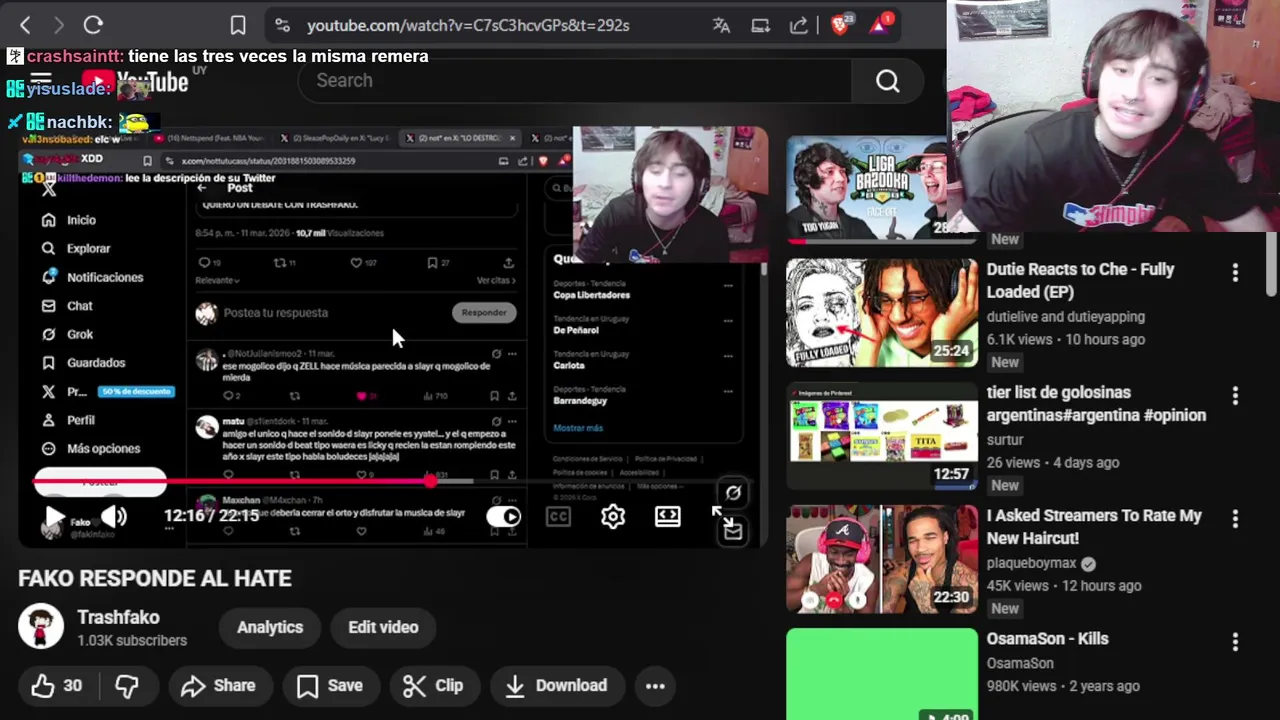Open options menu for tier list de golosinas

[1235, 395]
